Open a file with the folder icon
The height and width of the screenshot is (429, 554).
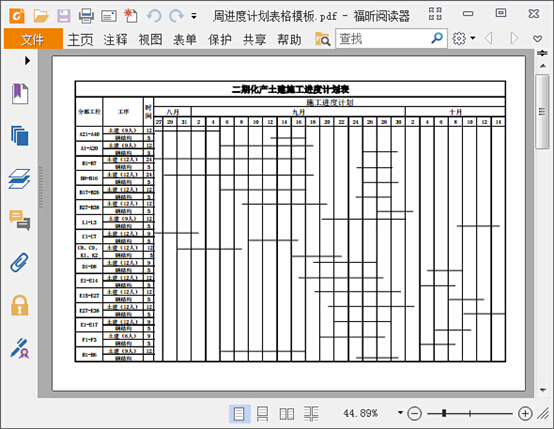[41, 16]
